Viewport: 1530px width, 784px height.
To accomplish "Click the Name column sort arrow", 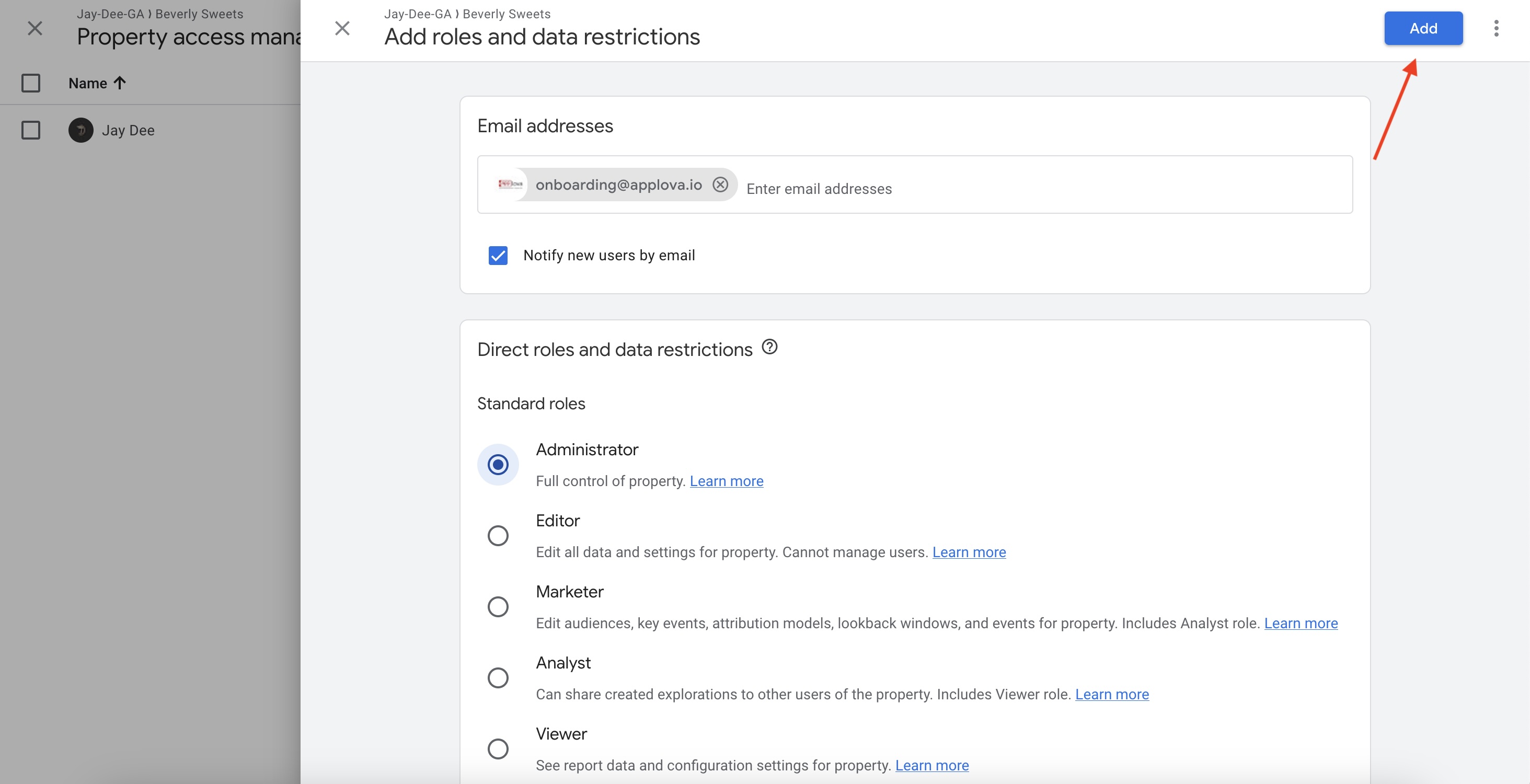I will [120, 83].
